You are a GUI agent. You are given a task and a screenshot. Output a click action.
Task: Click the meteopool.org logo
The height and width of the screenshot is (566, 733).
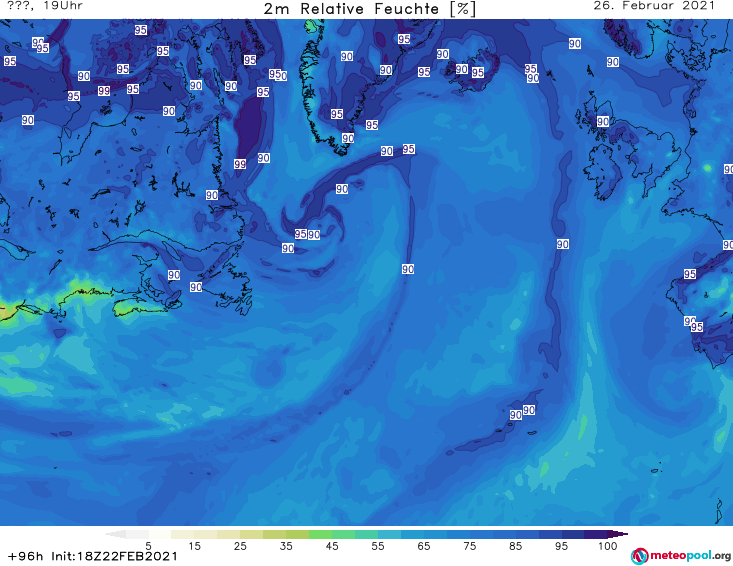pyautogui.click(x=681, y=556)
